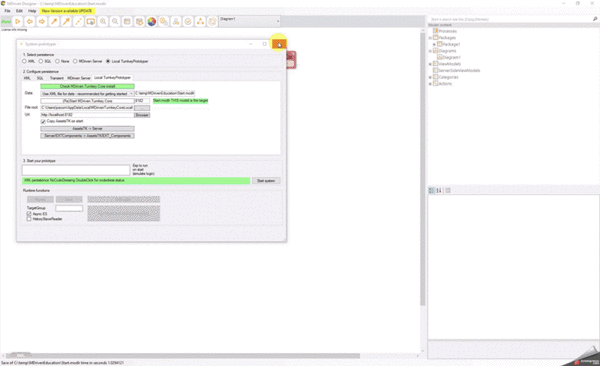Click the zoom in magnifier icon
600x366 pixels.
tap(103, 22)
